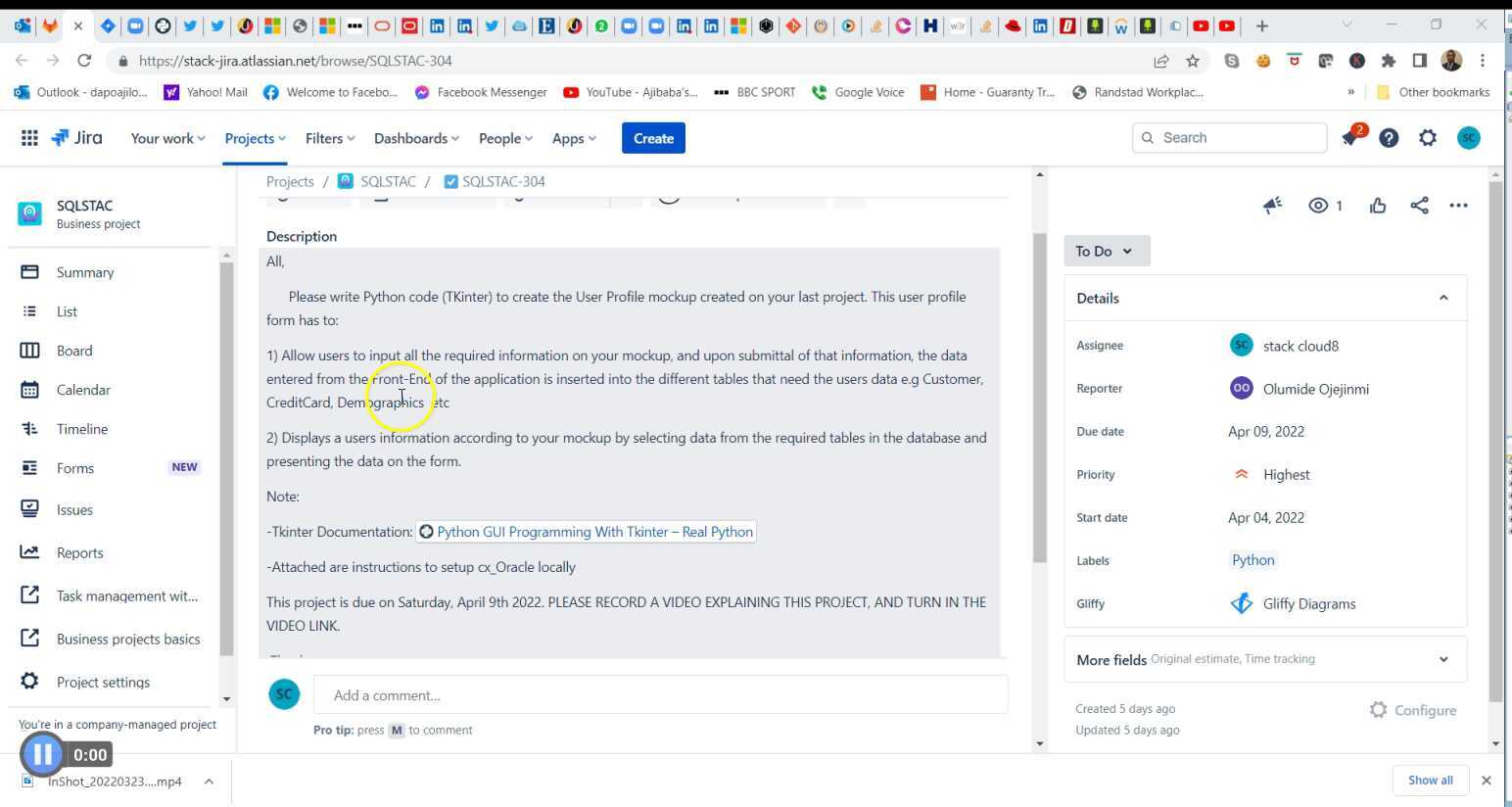Open the Reports view
The image size is (1512, 807).
pos(79,552)
